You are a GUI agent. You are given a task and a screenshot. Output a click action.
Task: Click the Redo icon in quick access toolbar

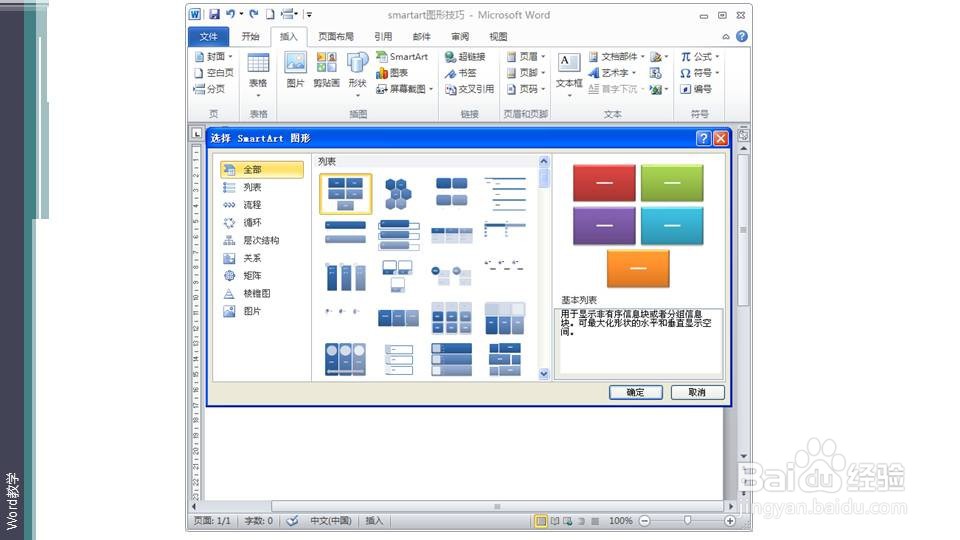[x=253, y=14]
